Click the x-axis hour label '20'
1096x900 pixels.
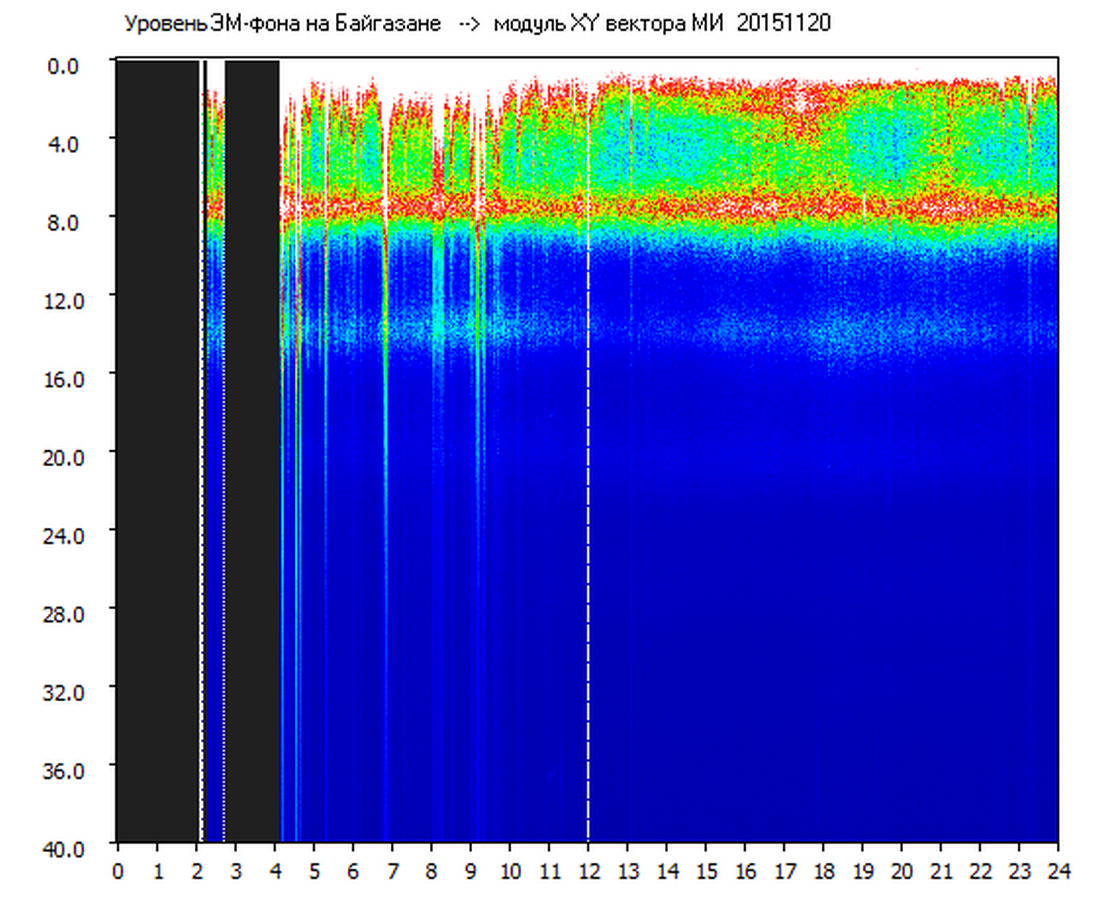902,871
